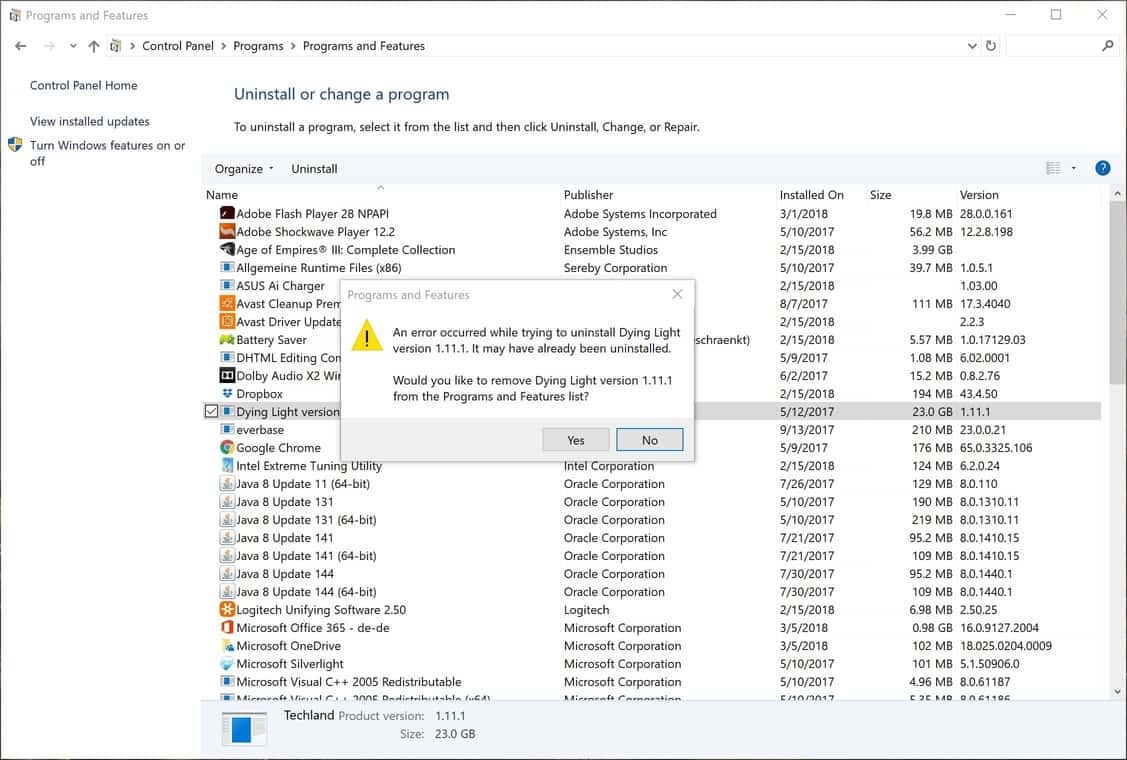Select the Google Chrome program icon
This screenshot has width=1127, height=760.
[227, 448]
